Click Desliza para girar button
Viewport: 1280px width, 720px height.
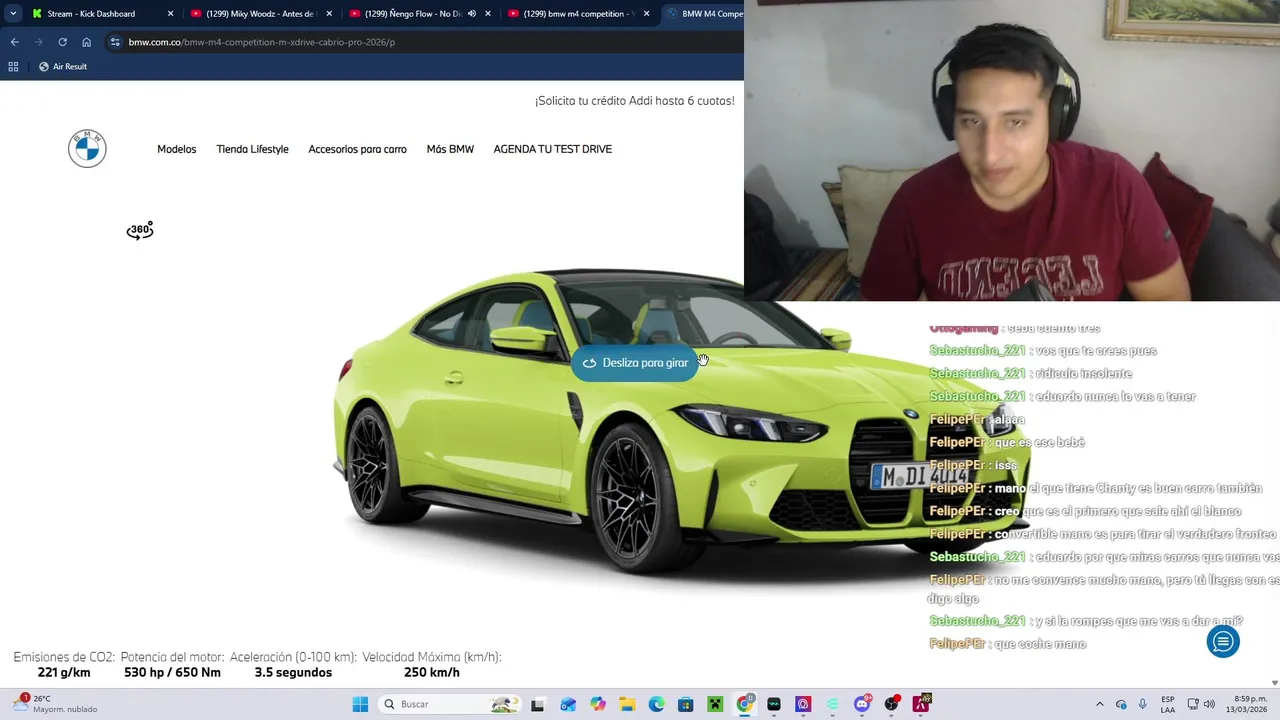(x=635, y=363)
